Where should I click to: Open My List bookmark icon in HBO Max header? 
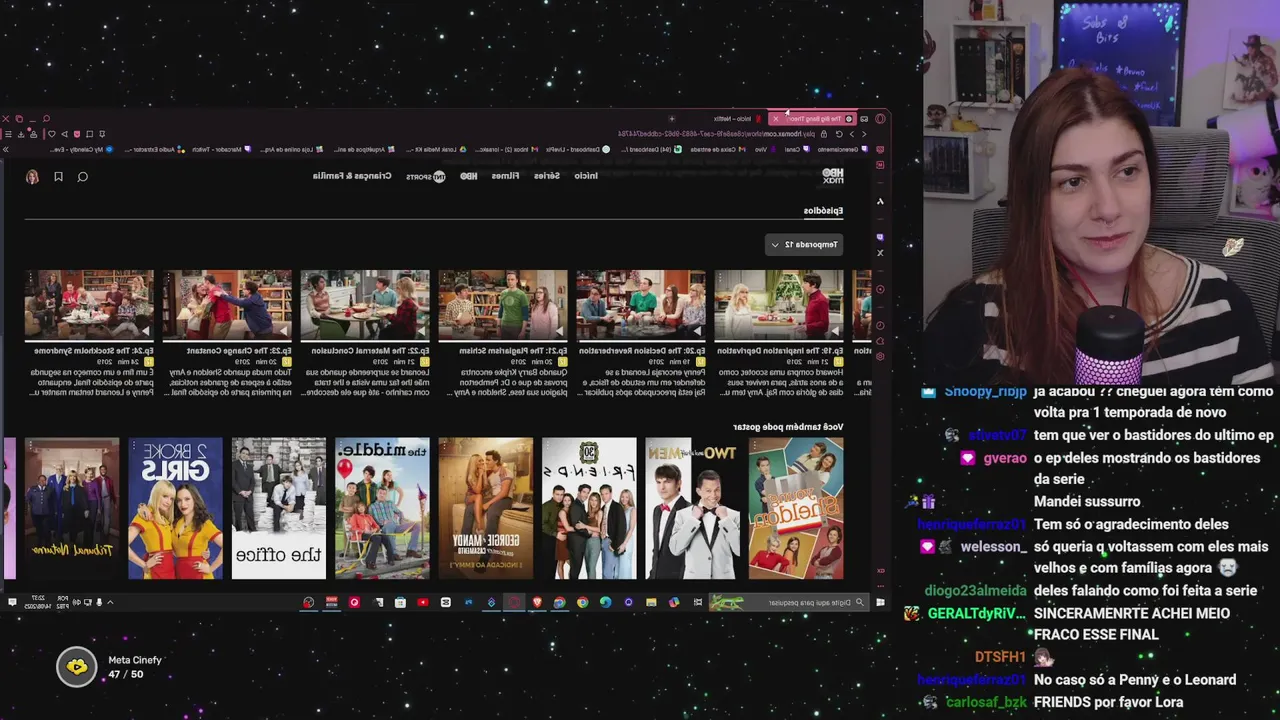[58, 177]
